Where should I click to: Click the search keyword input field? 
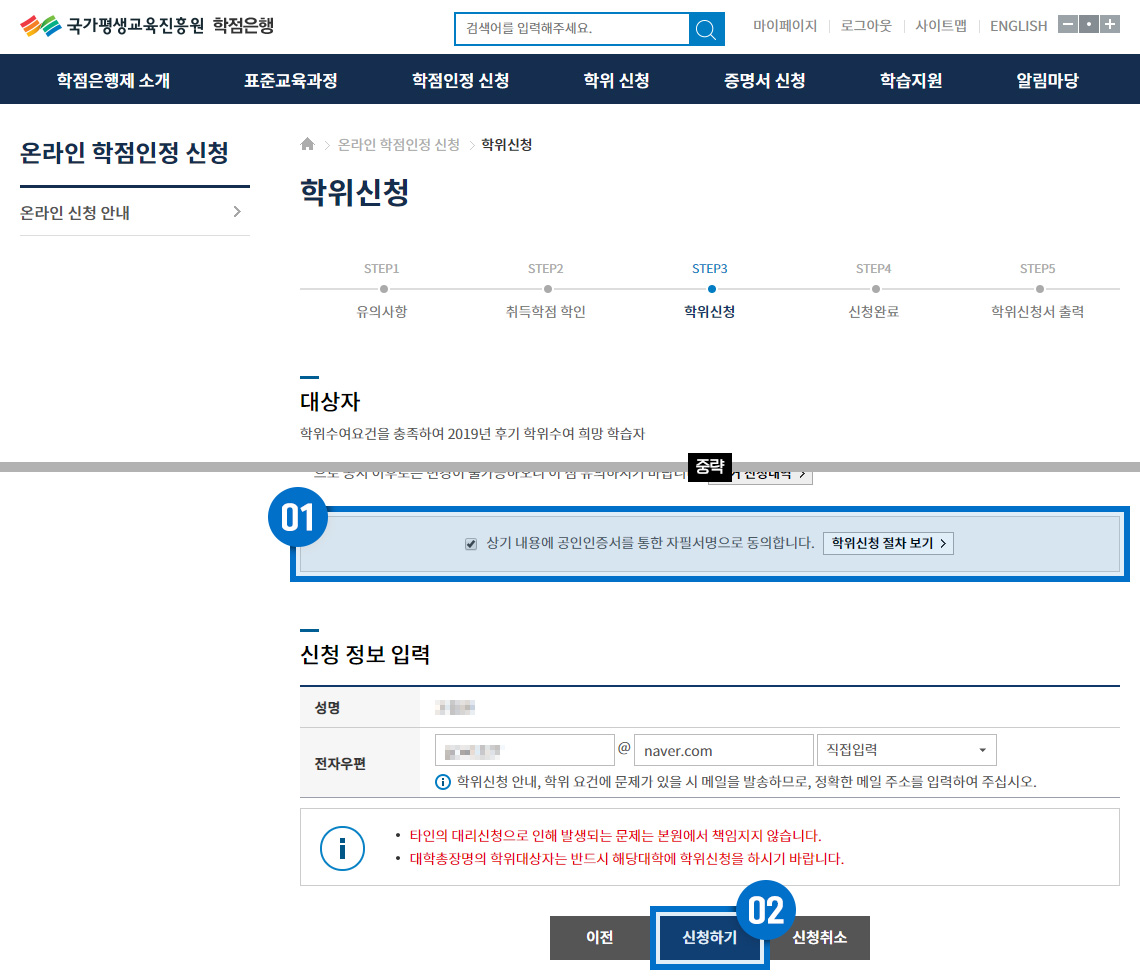point(571,29)
